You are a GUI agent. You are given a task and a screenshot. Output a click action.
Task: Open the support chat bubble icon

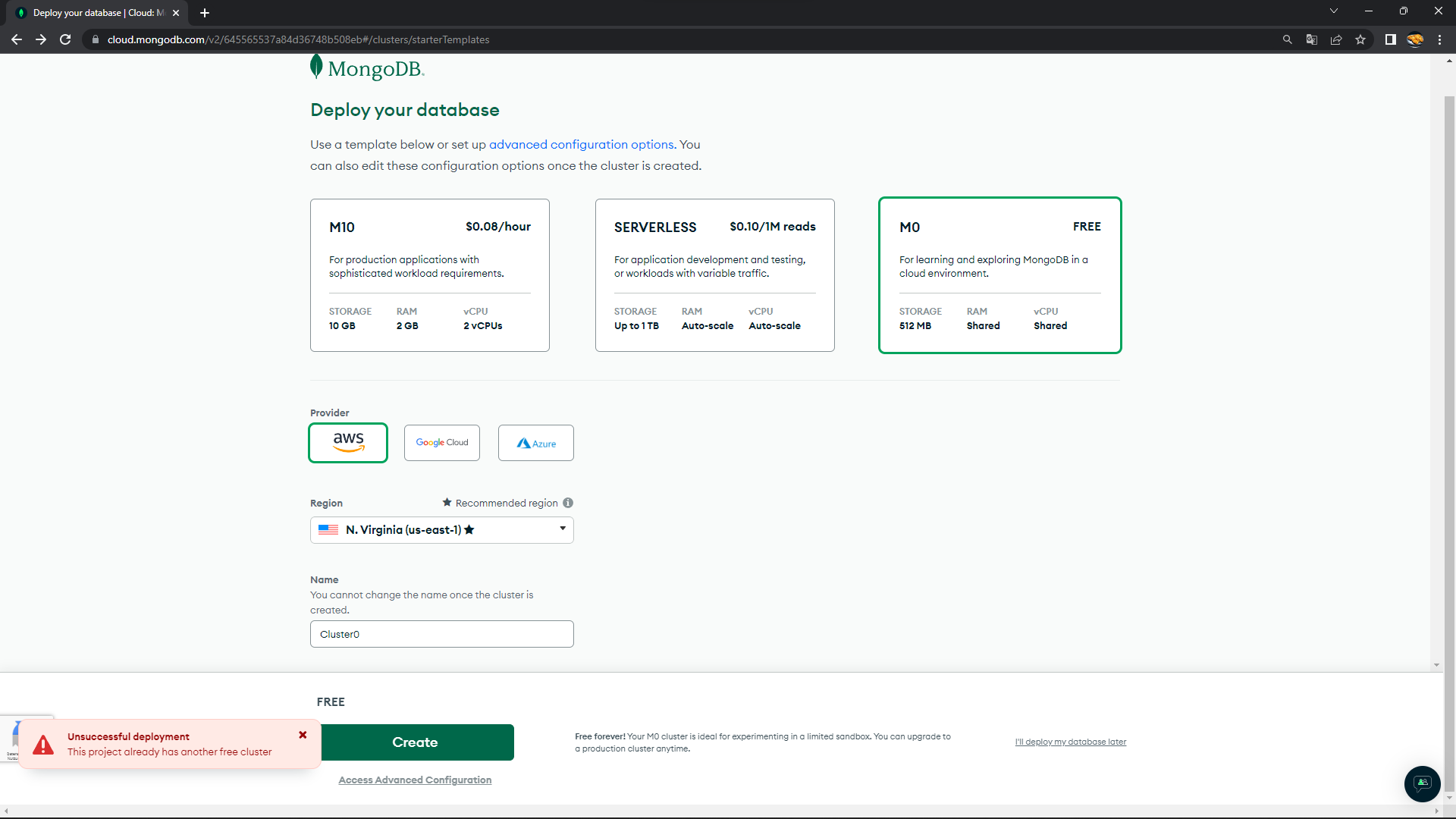[1422, 783]
